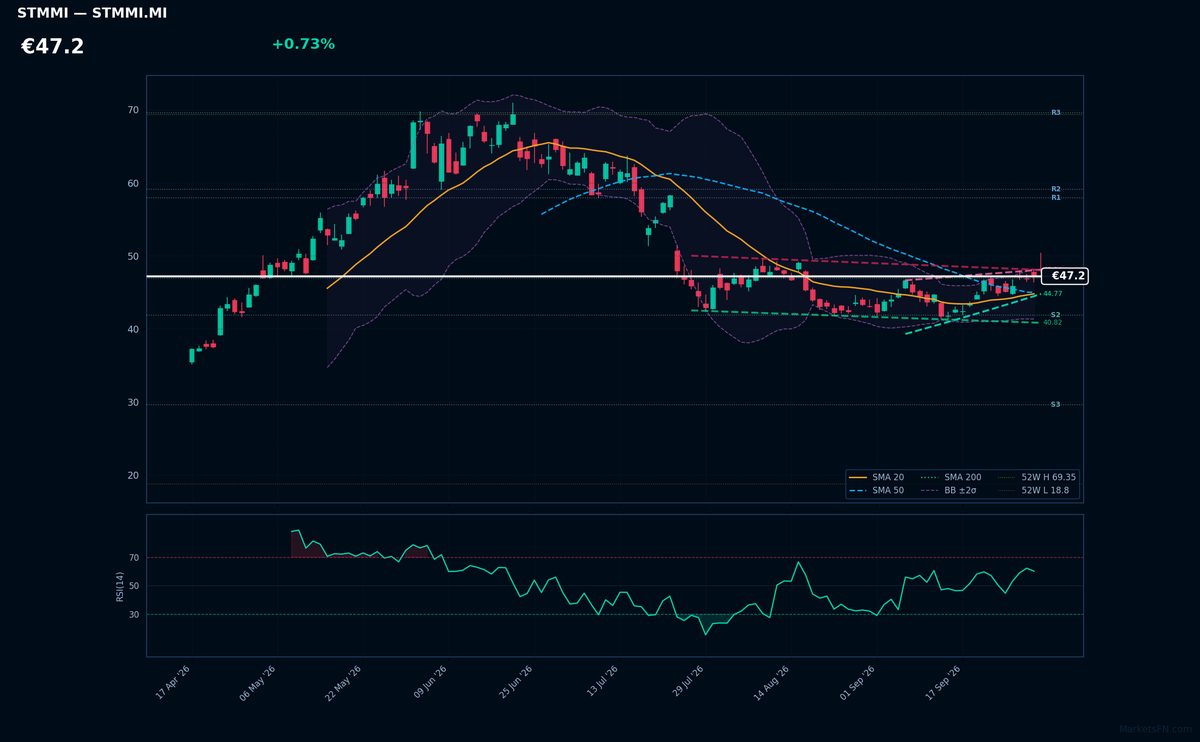Click the S2 support label
This screenshot has width=1200, height=742.
coord(1055,315)
